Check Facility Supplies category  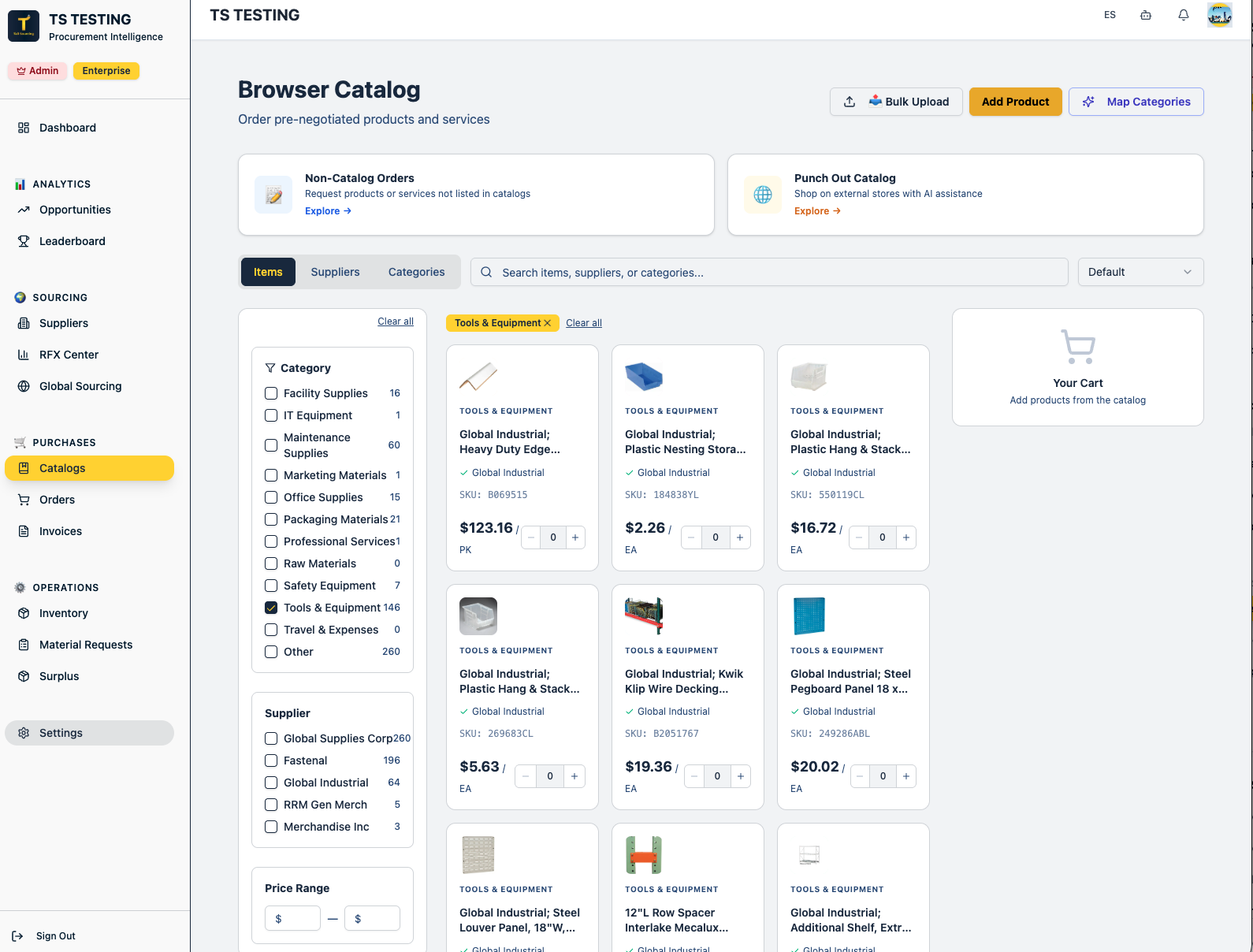point(271,393)
